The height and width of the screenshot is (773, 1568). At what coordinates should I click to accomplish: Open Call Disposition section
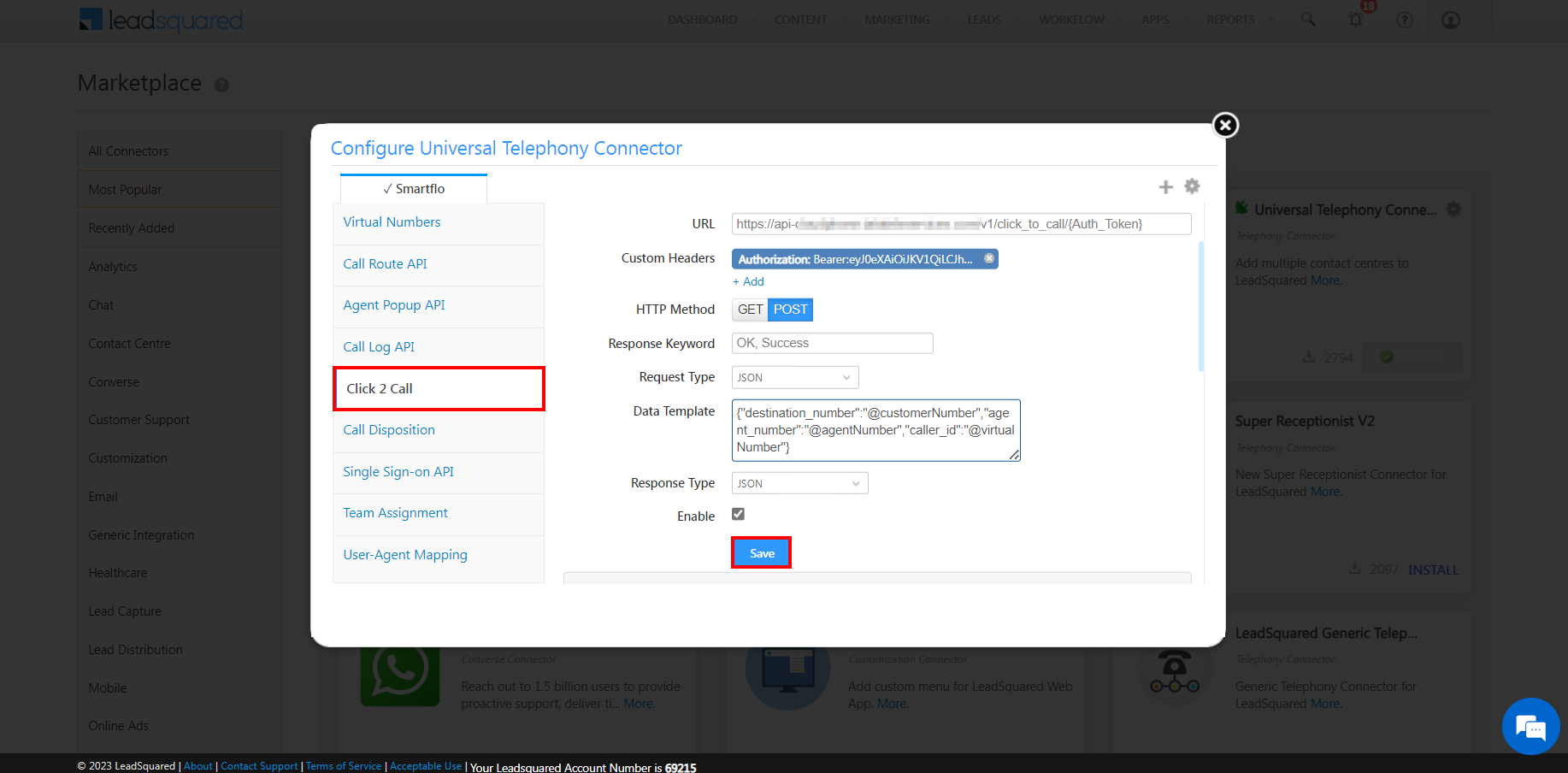(439, 430)
